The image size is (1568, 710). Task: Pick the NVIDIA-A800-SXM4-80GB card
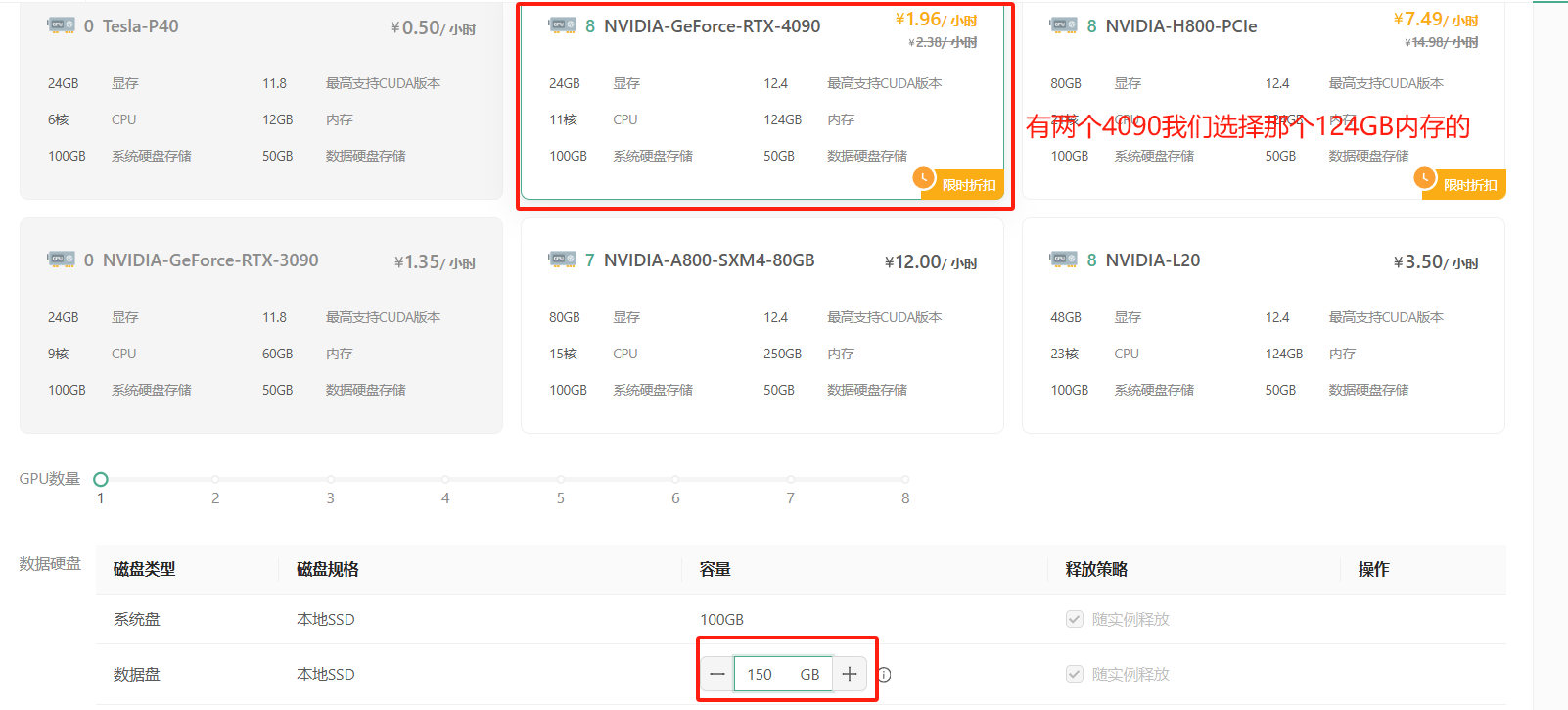click(762, 325)
